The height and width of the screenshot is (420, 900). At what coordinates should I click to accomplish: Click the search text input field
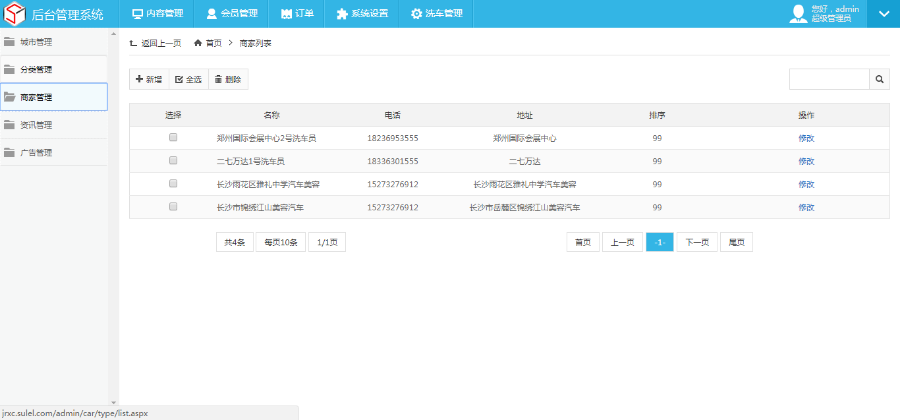(829, 79)
